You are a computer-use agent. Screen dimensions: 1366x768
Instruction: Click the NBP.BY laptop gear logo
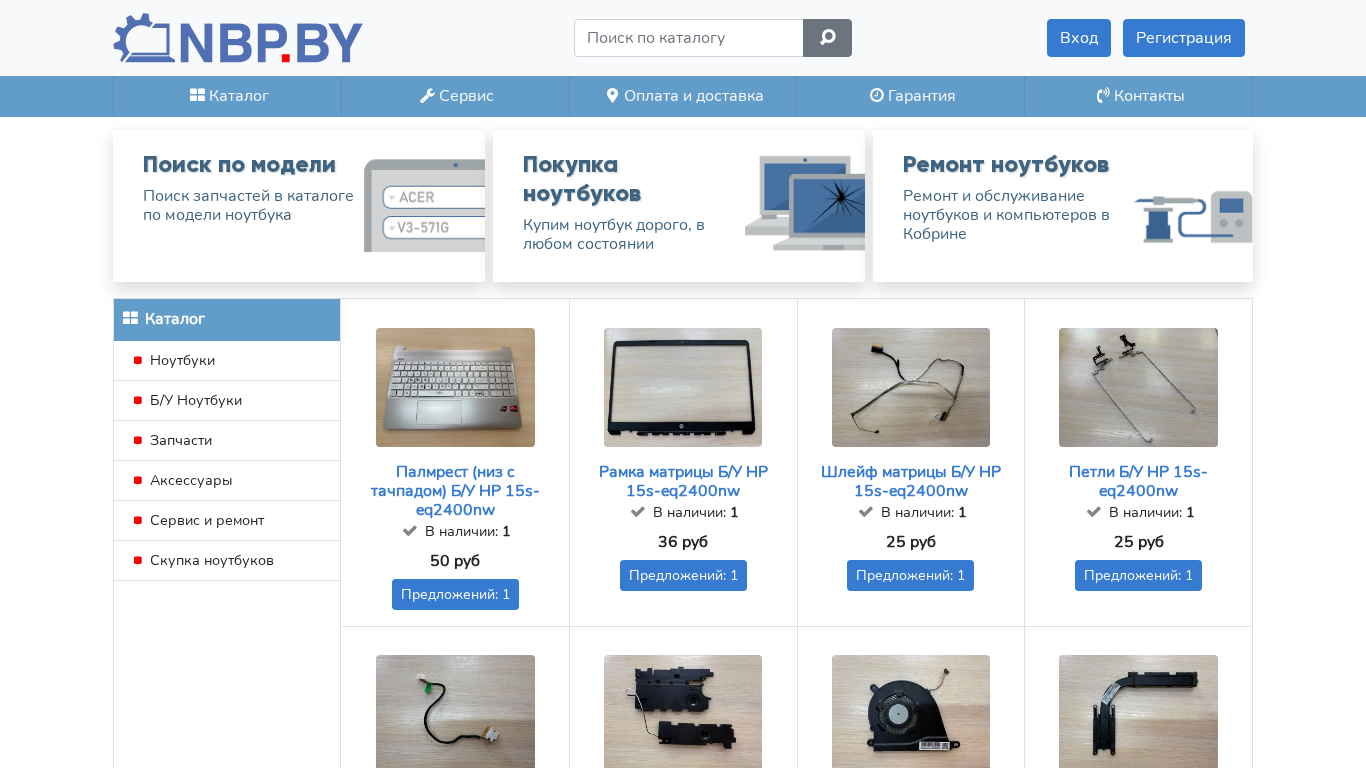(x=238, y=39)
